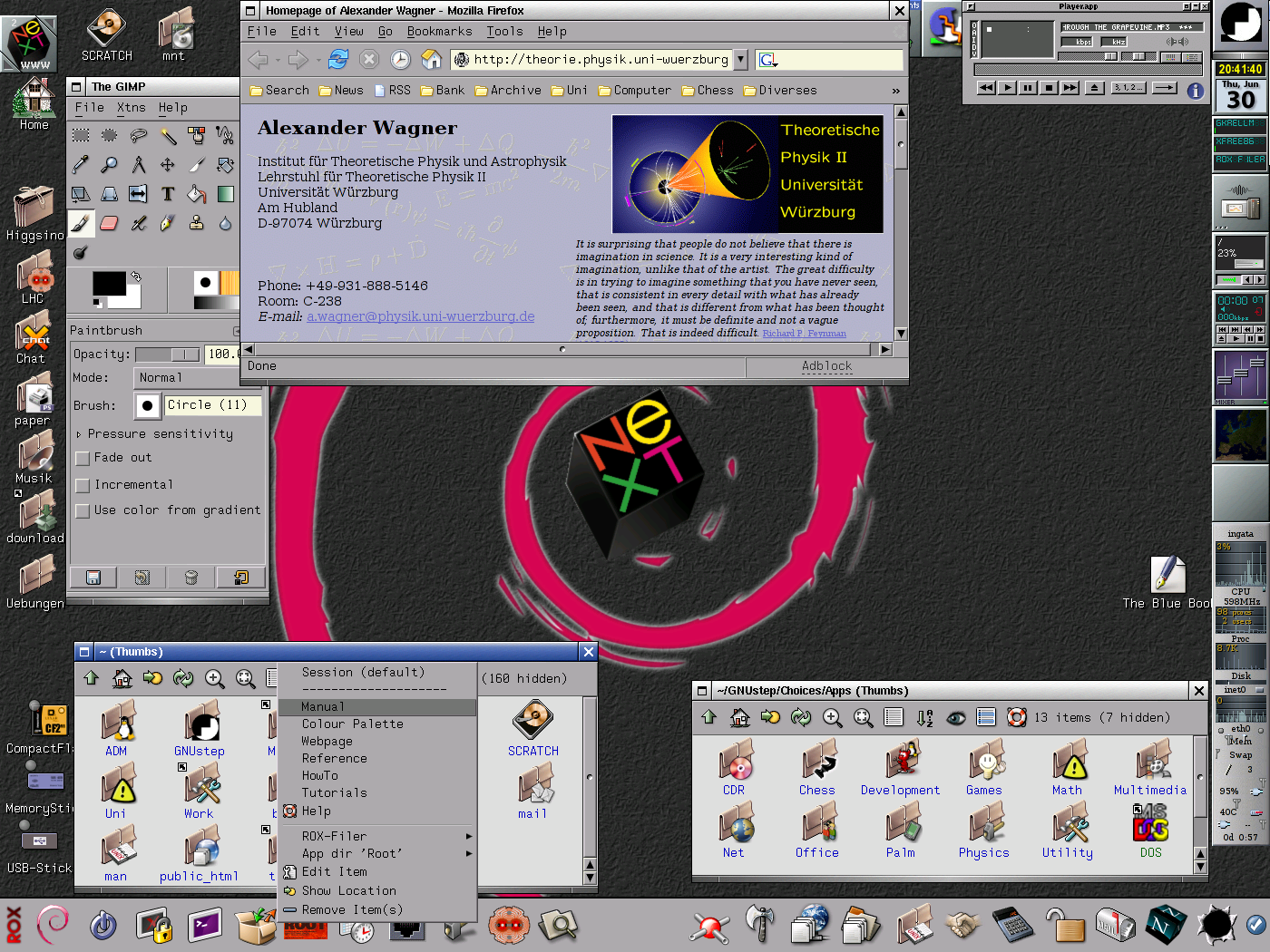
Task: Enable the Fade out checkbox
Action: (83, 459)
